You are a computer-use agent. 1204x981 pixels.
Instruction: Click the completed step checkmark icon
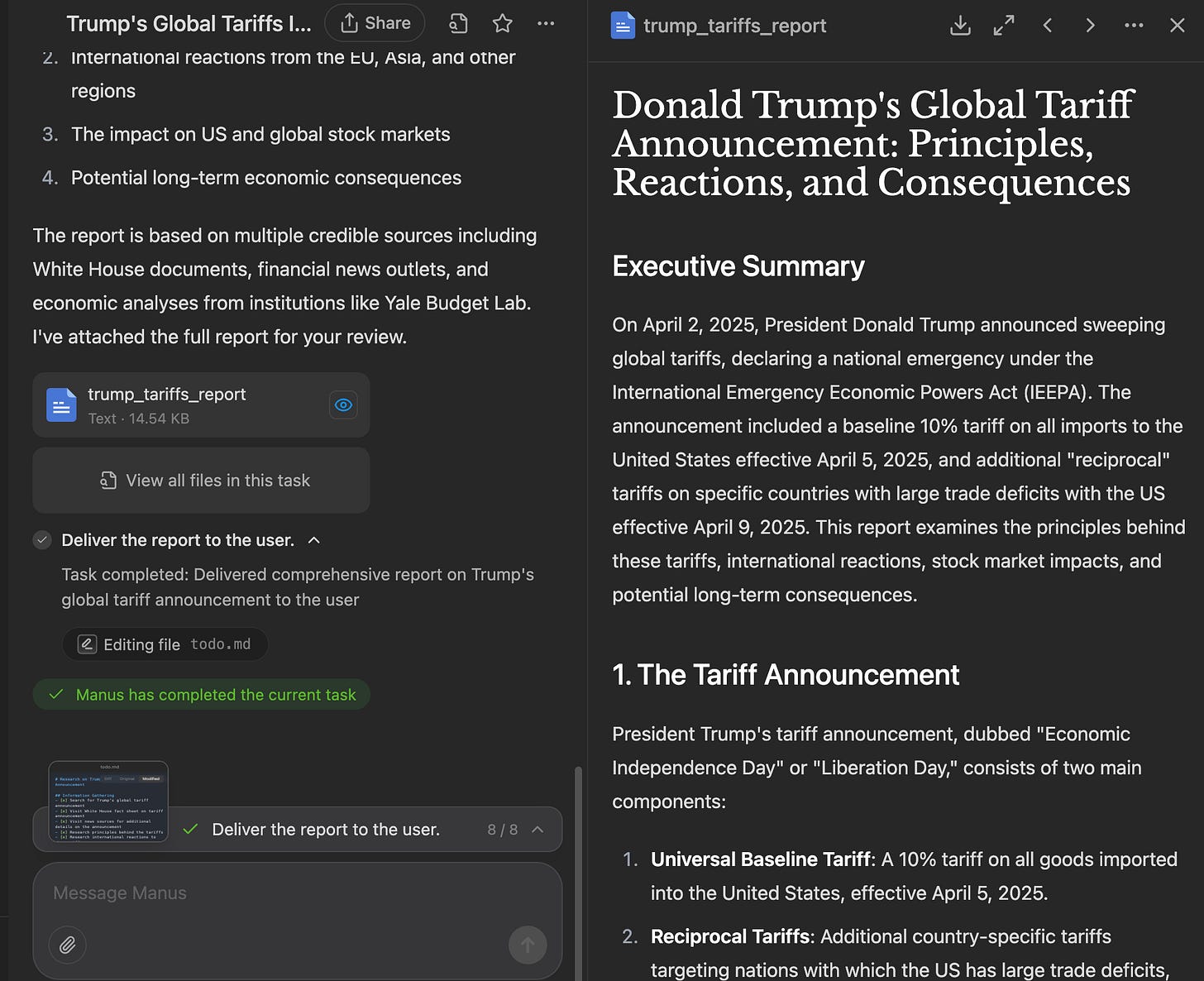click(x=42, y=540)
